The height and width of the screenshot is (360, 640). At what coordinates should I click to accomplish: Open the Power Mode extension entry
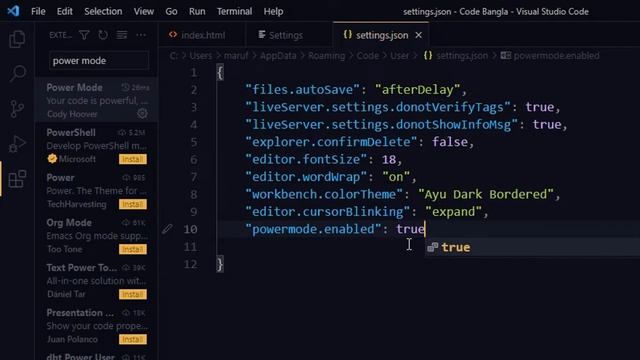[x=97, y=100]
